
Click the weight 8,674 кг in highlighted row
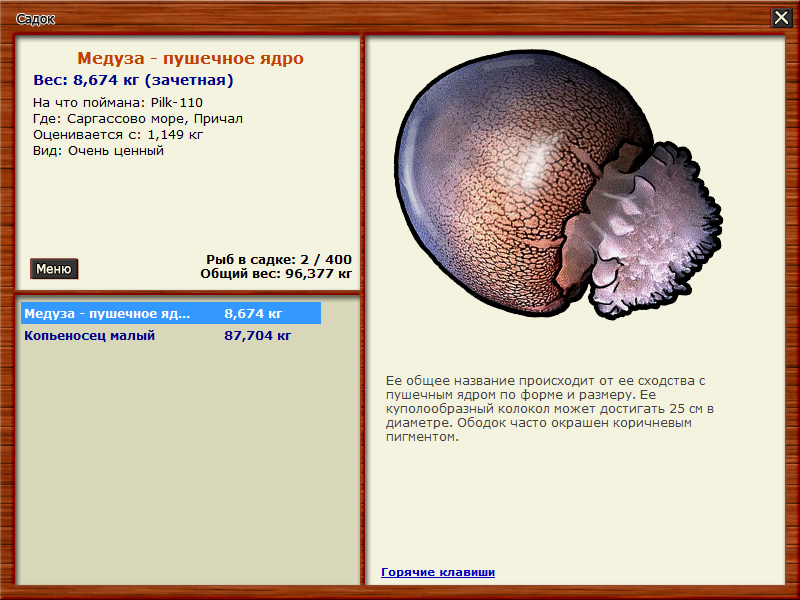pos(254,312)
